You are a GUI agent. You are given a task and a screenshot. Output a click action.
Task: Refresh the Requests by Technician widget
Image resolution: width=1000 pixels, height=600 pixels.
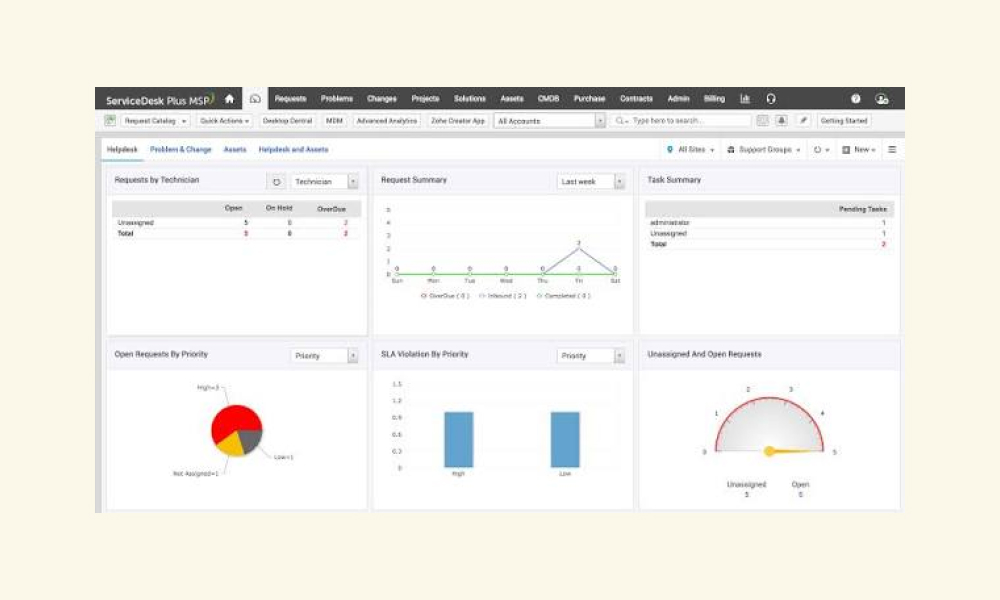pos(276,182)
